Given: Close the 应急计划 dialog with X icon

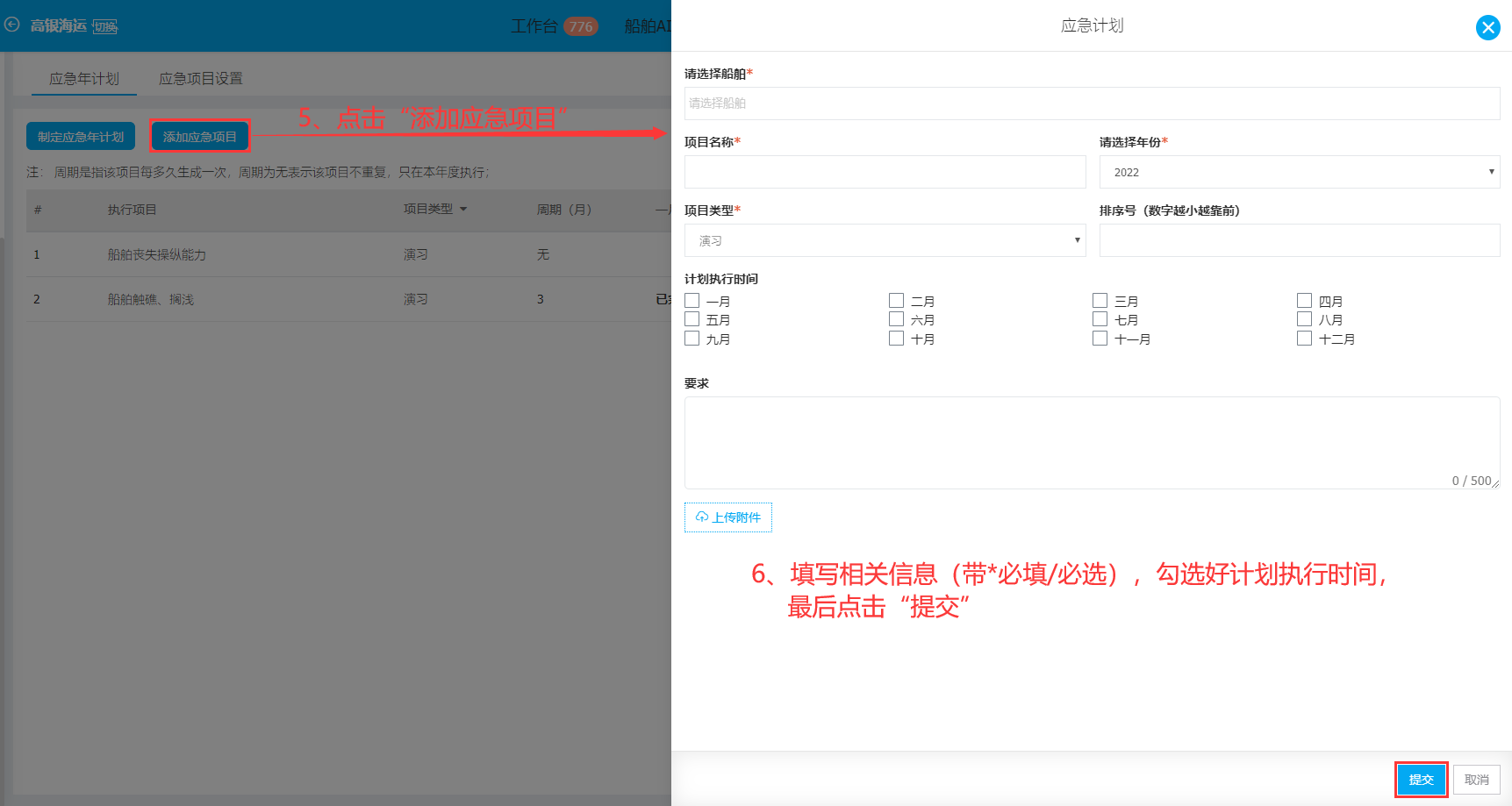Looking at the screenshot, I should 1487,28.
